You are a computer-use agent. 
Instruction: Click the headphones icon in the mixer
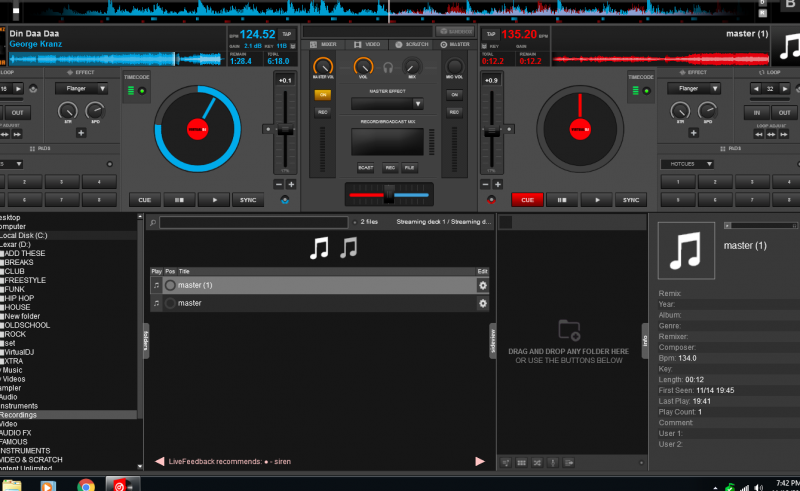(388, 67)
